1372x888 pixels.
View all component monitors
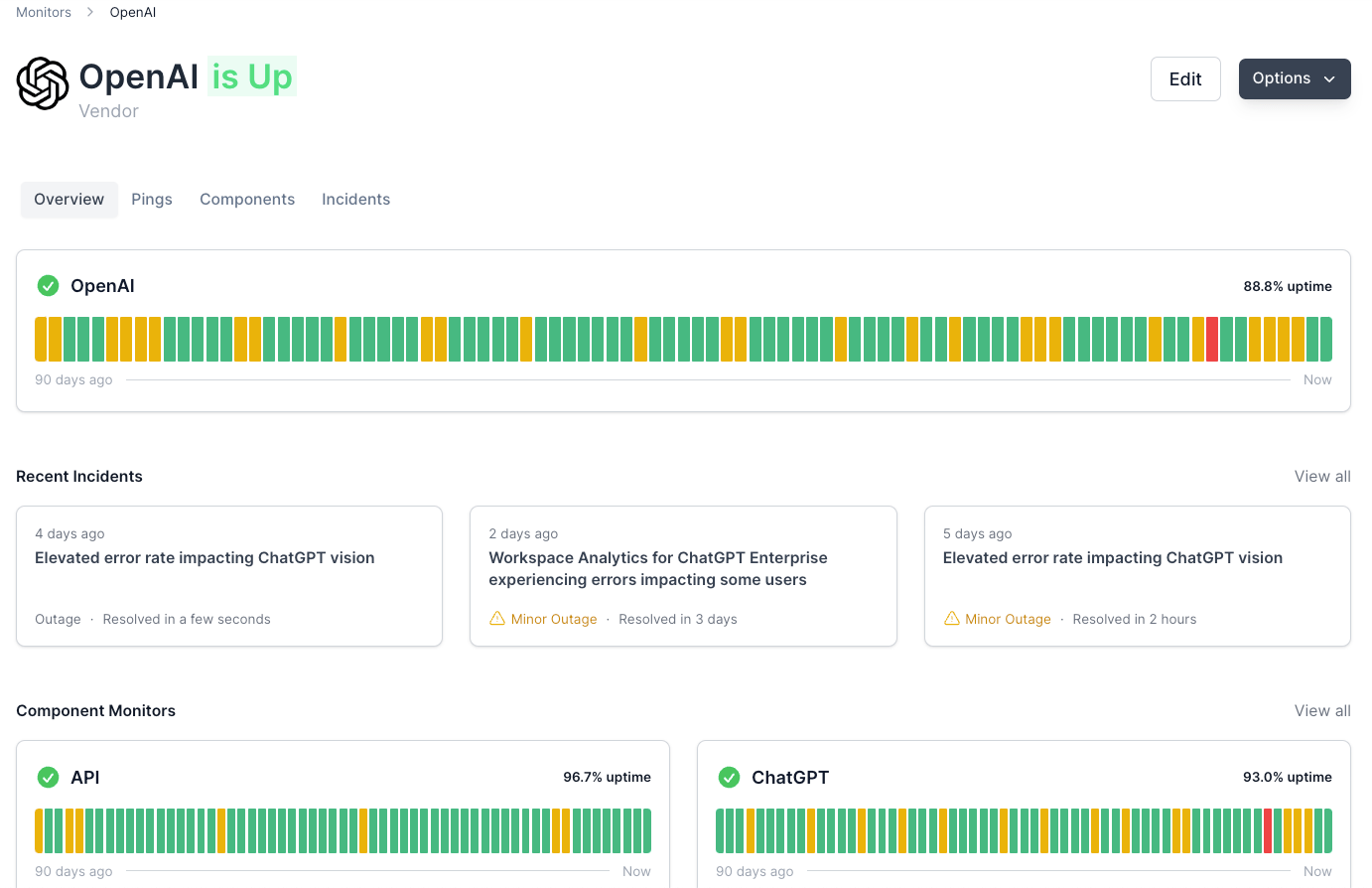click(1322, 711)
